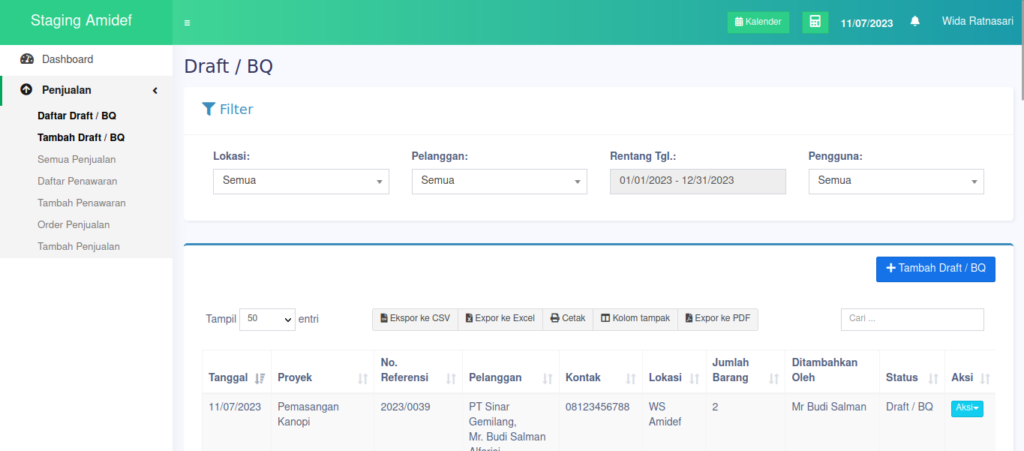
Task: Click the Dashboard icon in sidebar
Action: pyautogui.click(x=27, y=59)
